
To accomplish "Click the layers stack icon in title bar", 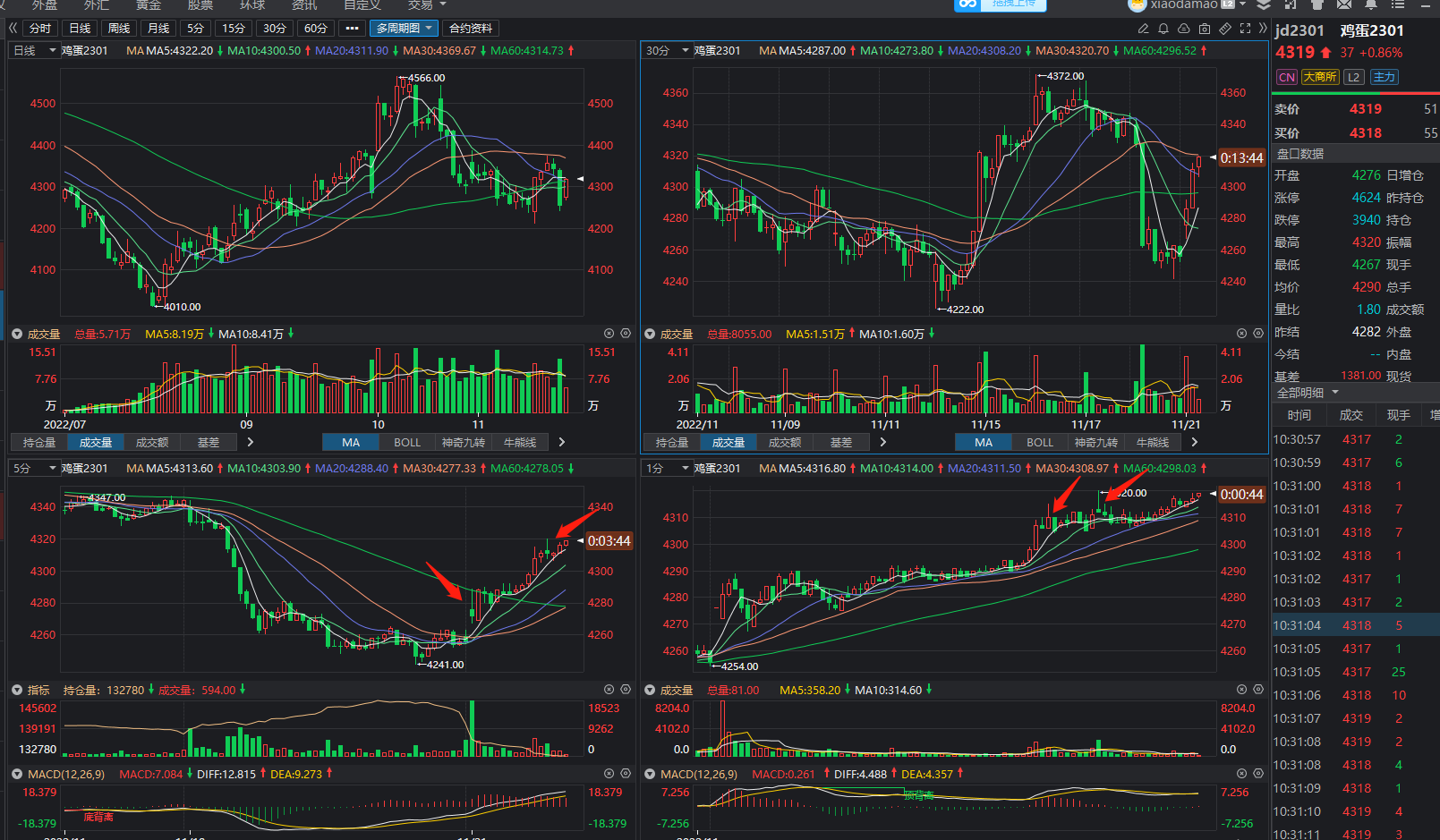I will (x=1264, y=4).
